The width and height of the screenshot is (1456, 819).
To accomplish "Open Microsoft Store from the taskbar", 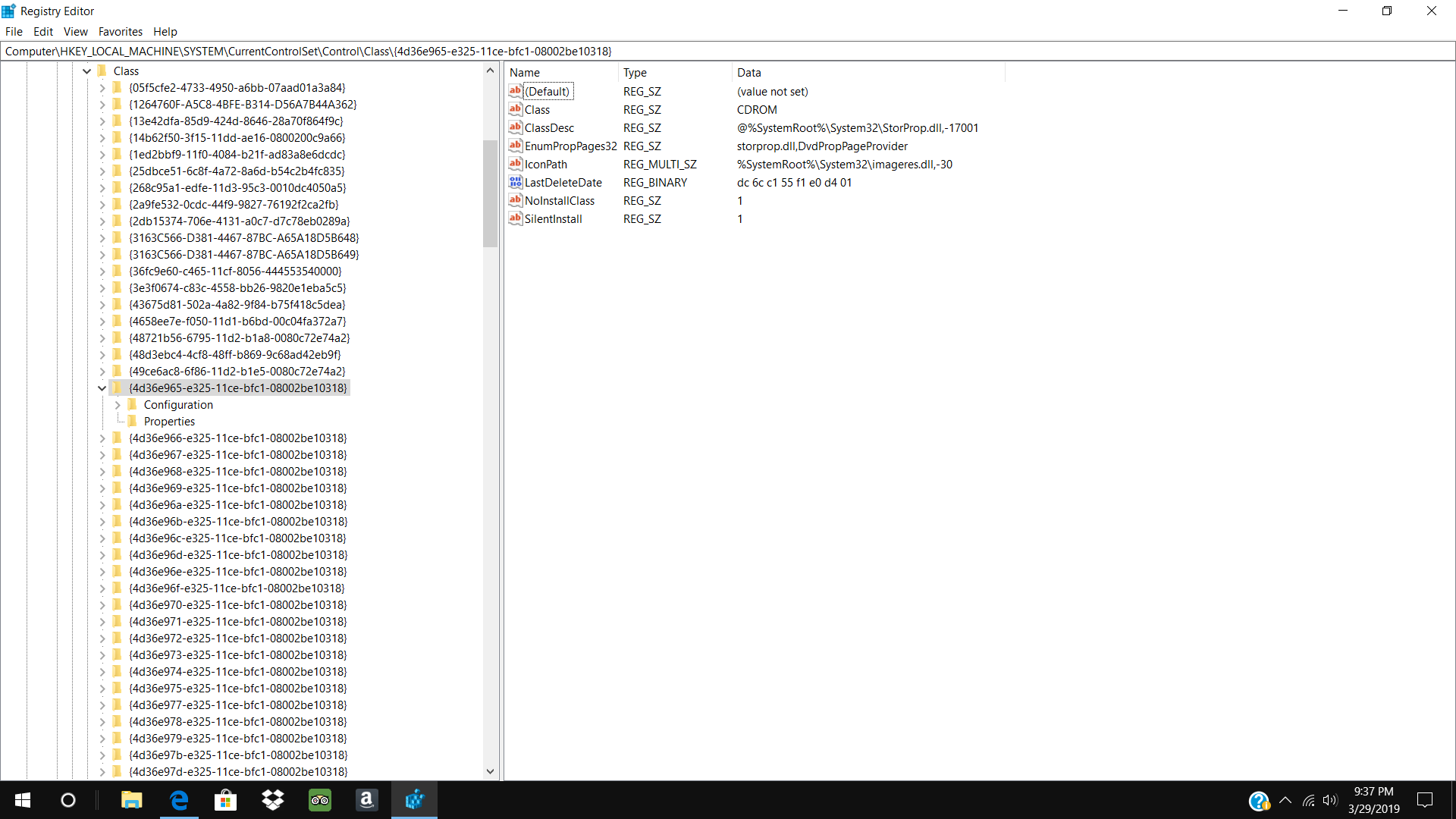I will coord(225,800).
